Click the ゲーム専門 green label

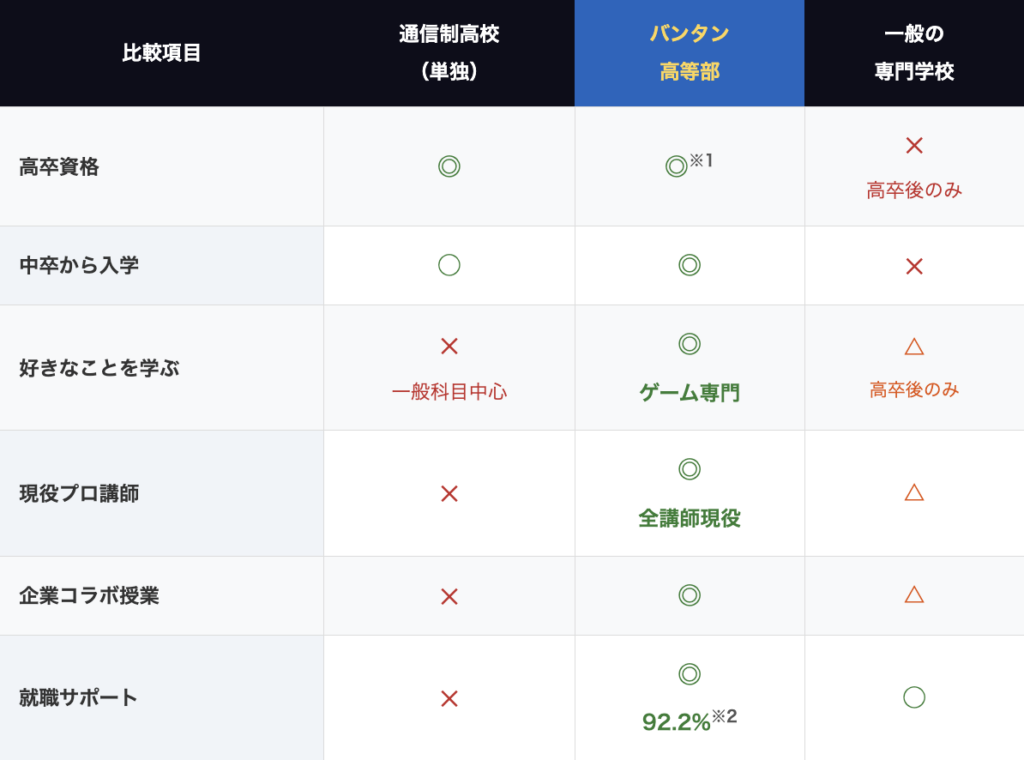pyautogui.click(x=689, y=393)
